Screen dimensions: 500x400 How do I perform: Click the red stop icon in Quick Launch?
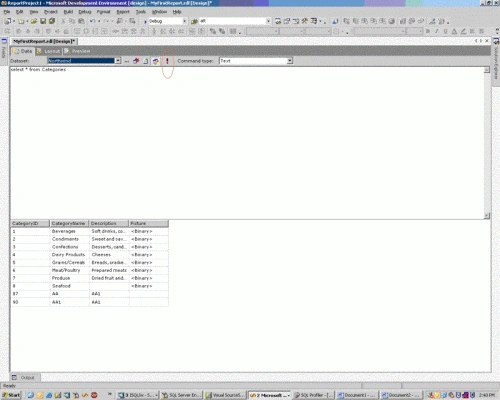tap(94, 395)
